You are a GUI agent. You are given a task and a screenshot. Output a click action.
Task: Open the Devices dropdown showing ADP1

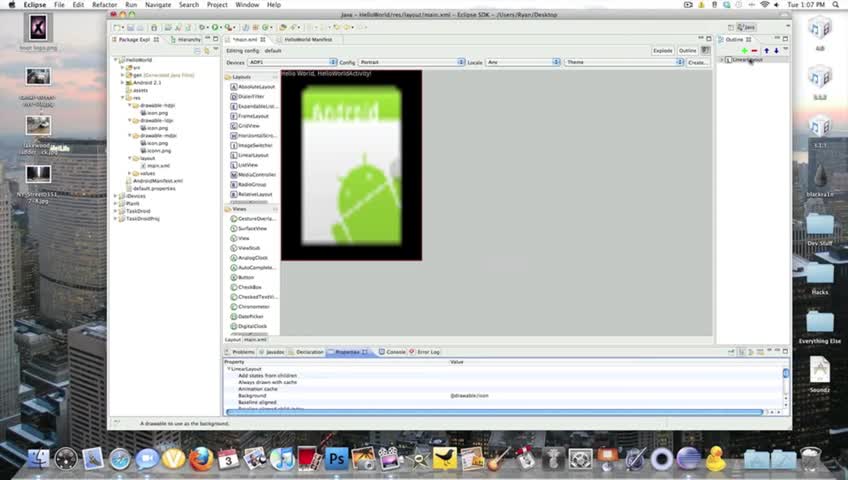(x=292, y=62)
